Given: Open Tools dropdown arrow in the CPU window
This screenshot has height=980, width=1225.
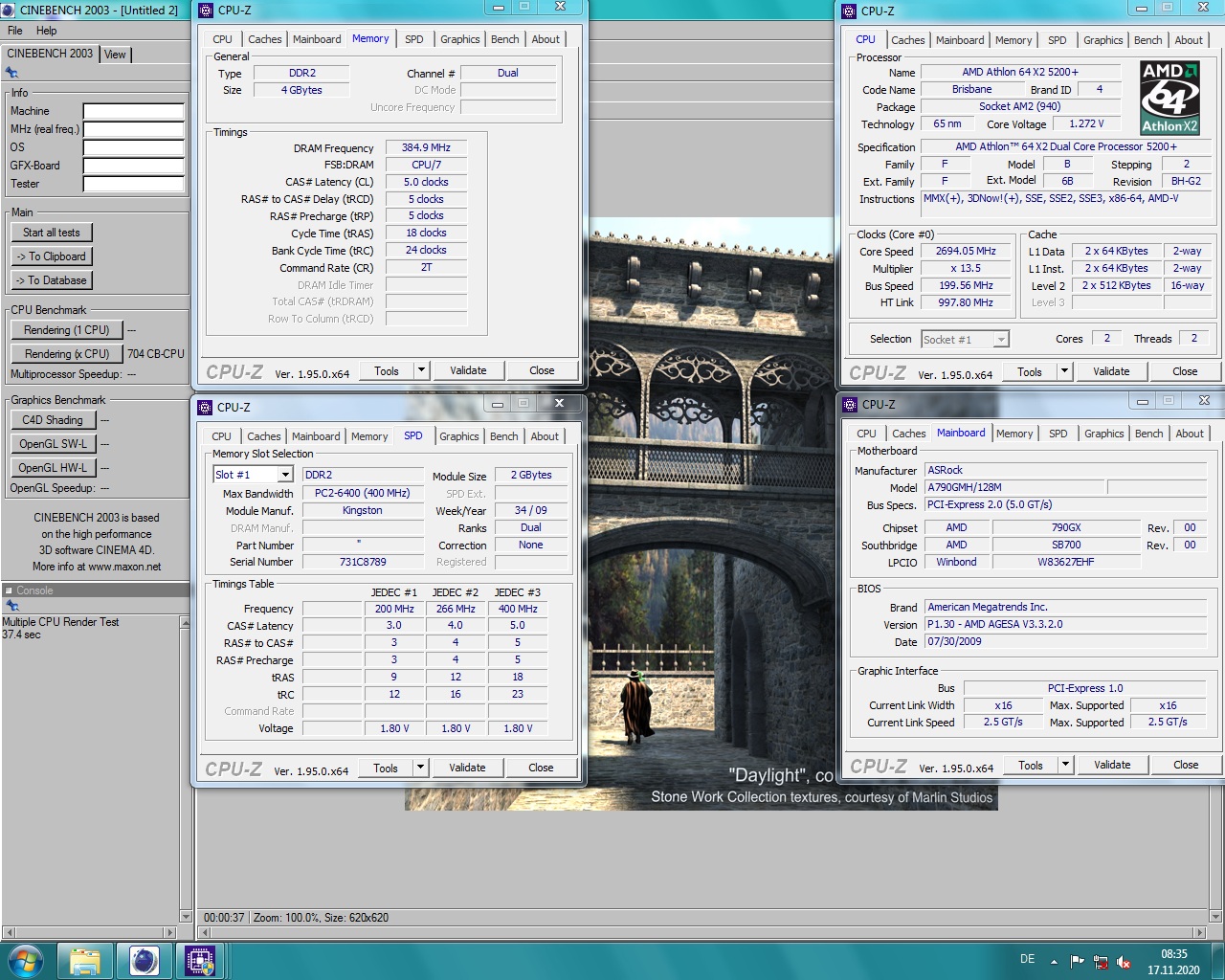Looking at the screenshot, I should tap(1064, 371).
